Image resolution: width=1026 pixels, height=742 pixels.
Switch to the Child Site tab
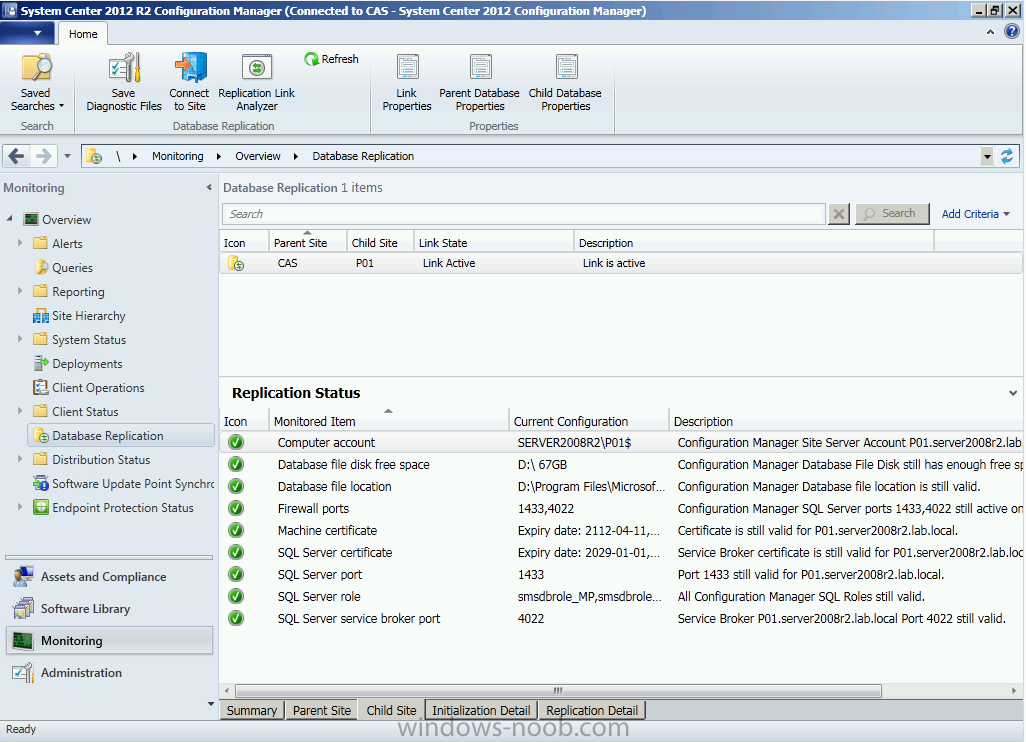point(391,711)
